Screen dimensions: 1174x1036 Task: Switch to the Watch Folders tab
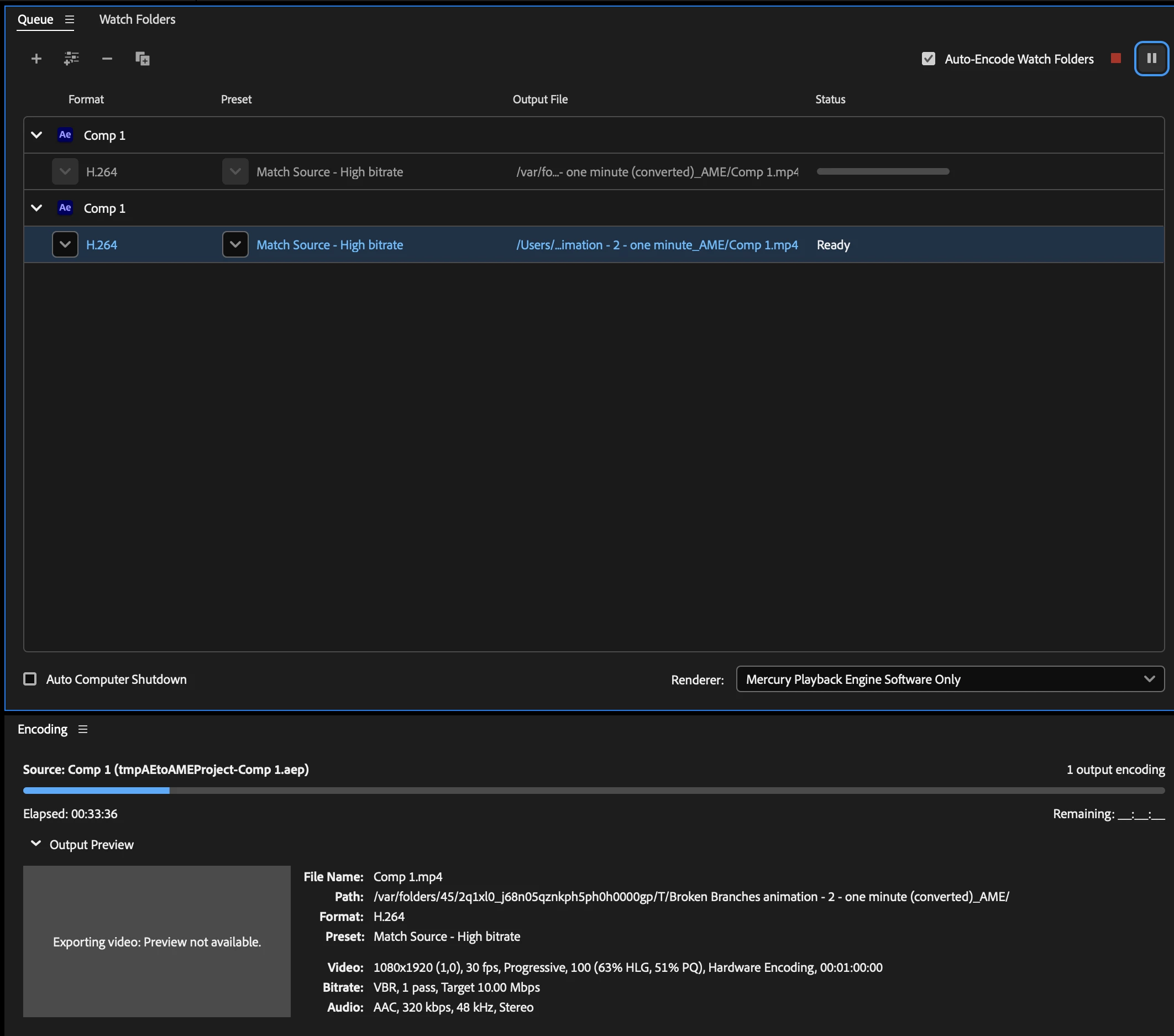click(x=137, y=19)
